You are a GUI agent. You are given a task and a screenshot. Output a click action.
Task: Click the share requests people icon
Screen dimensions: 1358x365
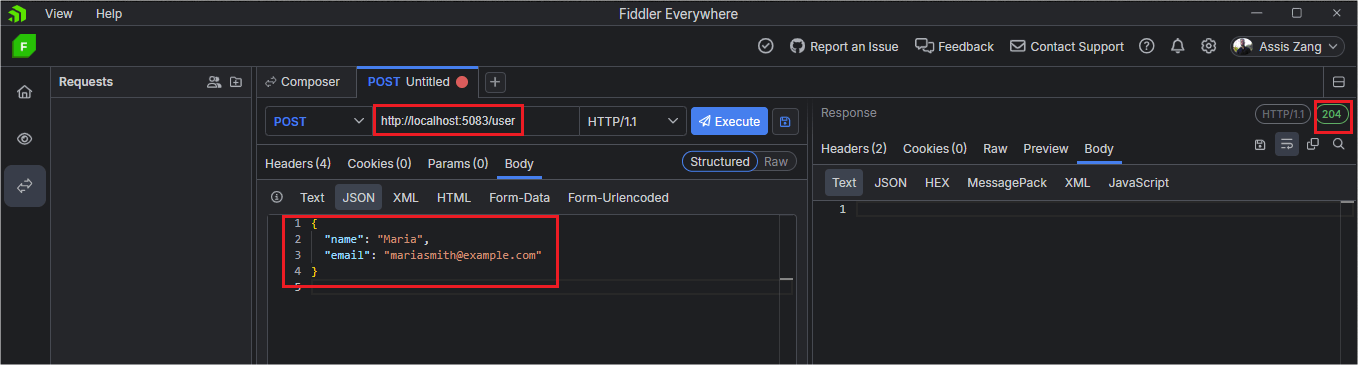coord(214,82)
